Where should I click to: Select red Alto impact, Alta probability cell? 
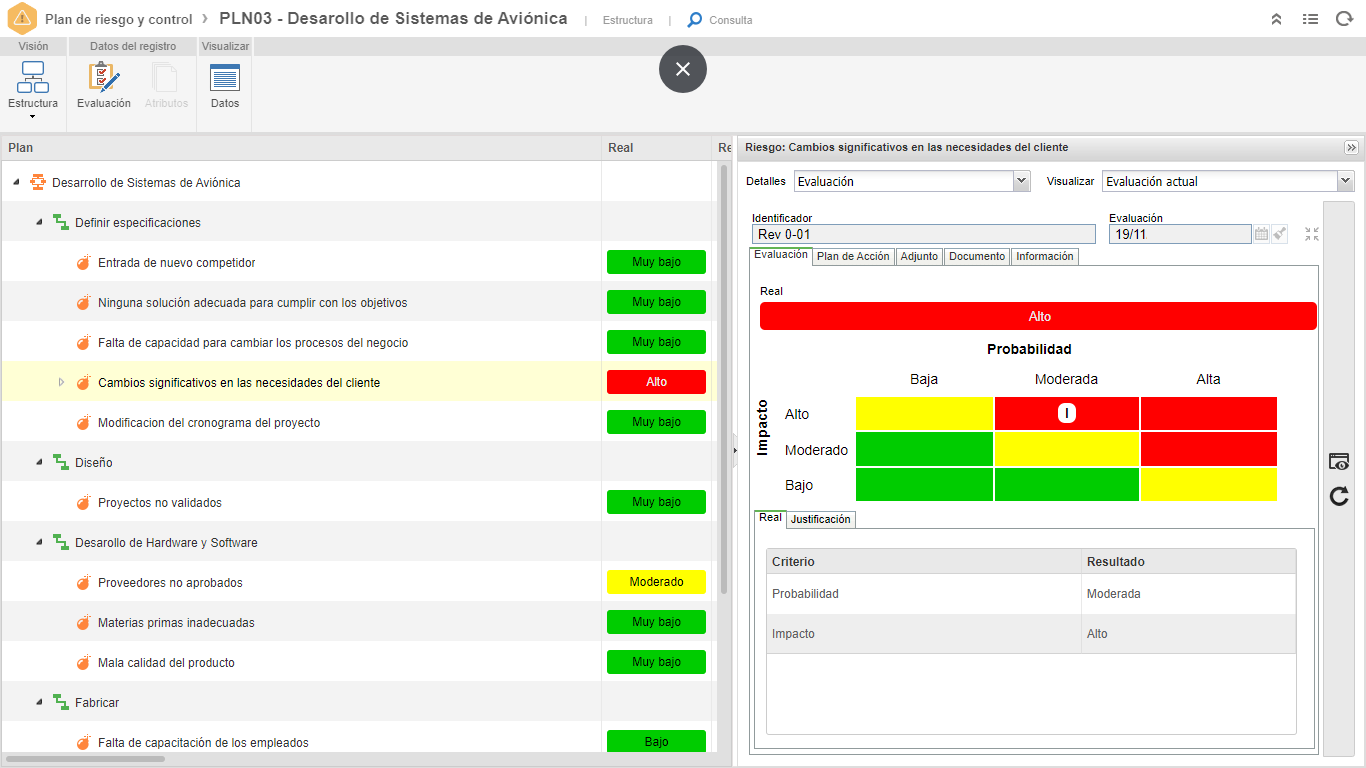click(1209, 414)
